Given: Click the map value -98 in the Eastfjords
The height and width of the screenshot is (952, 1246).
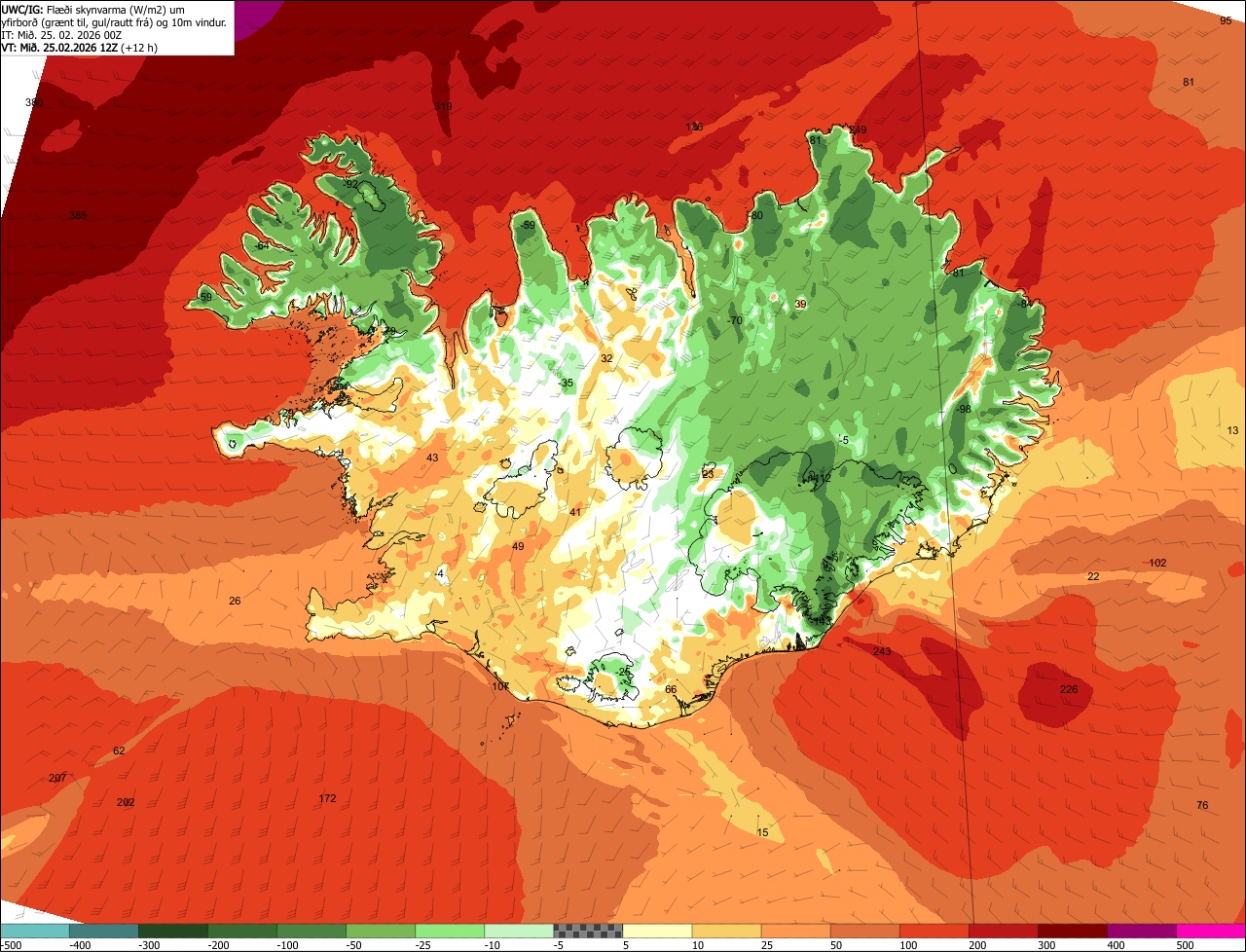Looking at the screenshot, I should 964,408.
